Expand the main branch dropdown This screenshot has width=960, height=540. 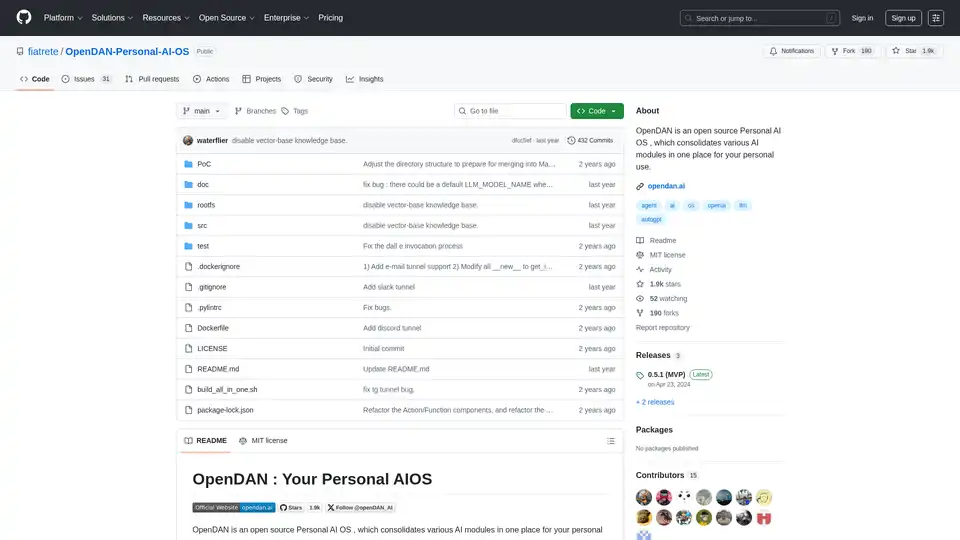click(x=203, y=111)
